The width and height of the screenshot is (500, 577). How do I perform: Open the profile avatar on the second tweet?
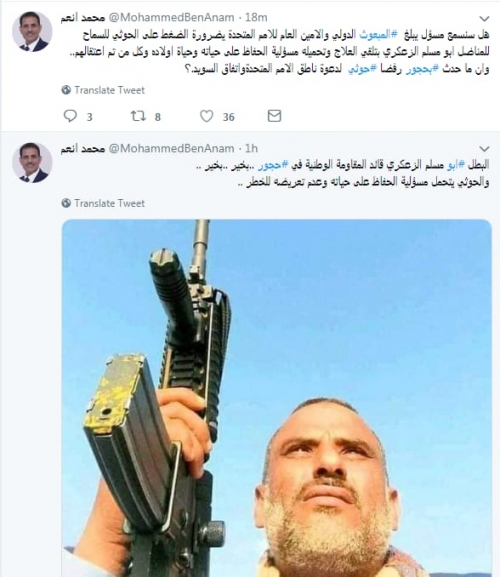(x=32, y=163)
